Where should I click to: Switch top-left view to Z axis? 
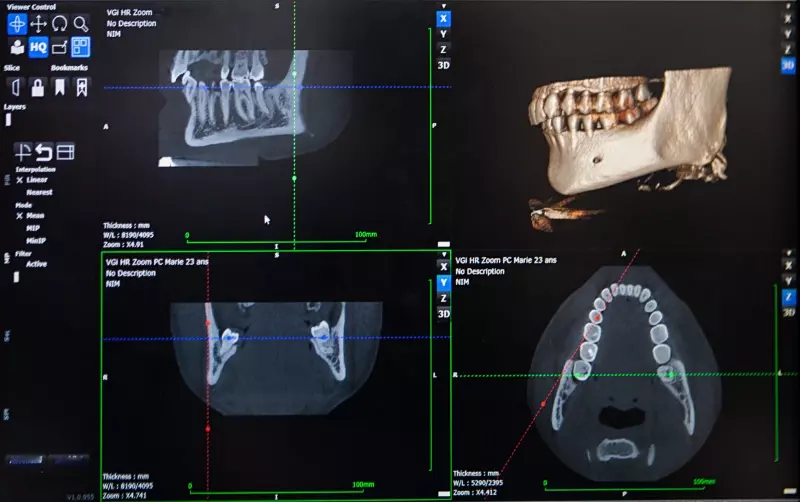443,49
